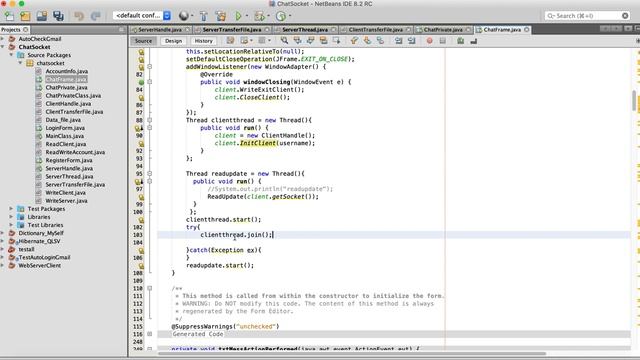Click the Save All toolbar icon
This screenshot has width=640, height=360.
click(x=58, y=16)
